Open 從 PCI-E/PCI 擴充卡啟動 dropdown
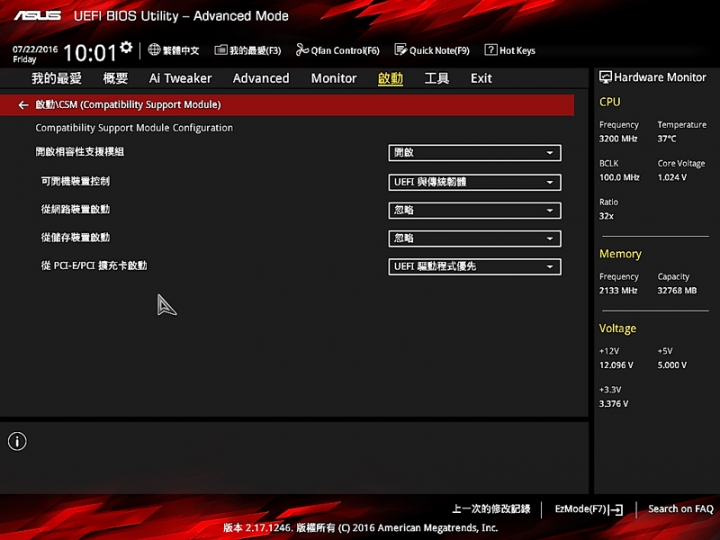 click(x=474, y=267)
